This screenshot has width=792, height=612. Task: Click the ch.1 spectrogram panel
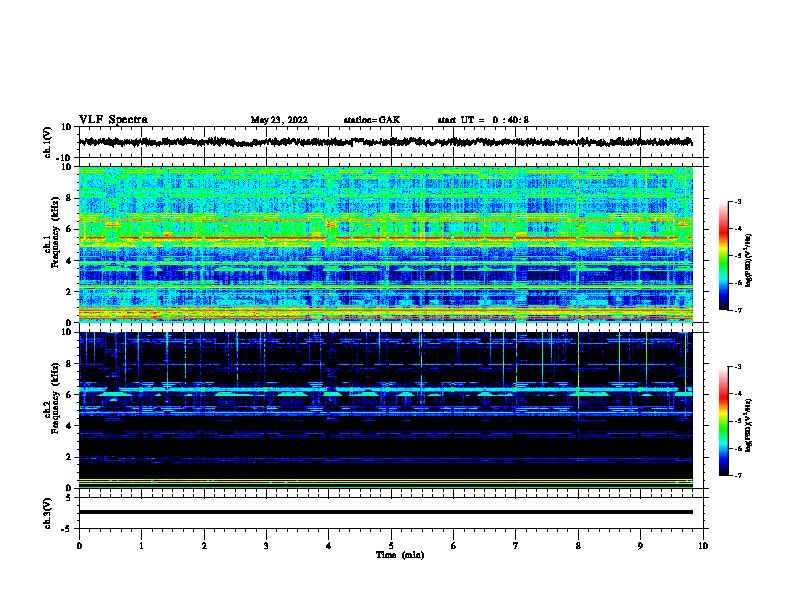click(x=386, y=244)
